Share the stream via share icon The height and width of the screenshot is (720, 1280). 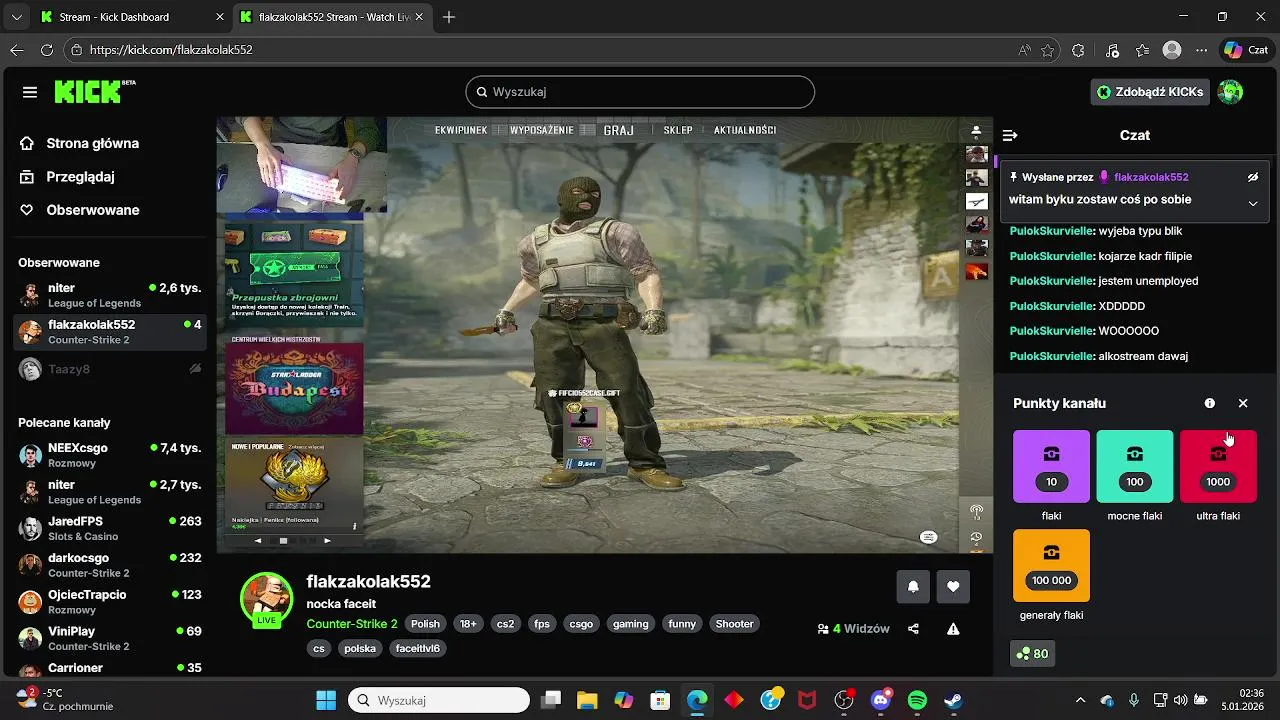coord(913,629)
